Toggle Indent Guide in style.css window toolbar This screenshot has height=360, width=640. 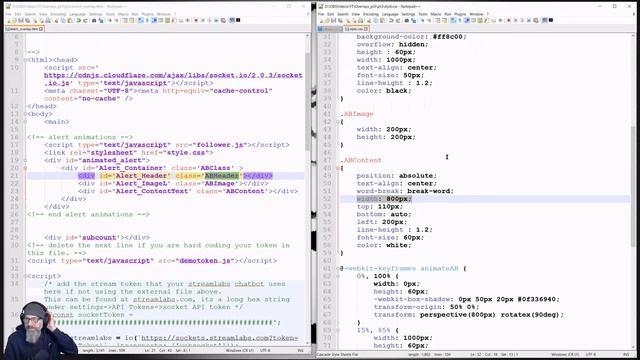pos(466,20)
